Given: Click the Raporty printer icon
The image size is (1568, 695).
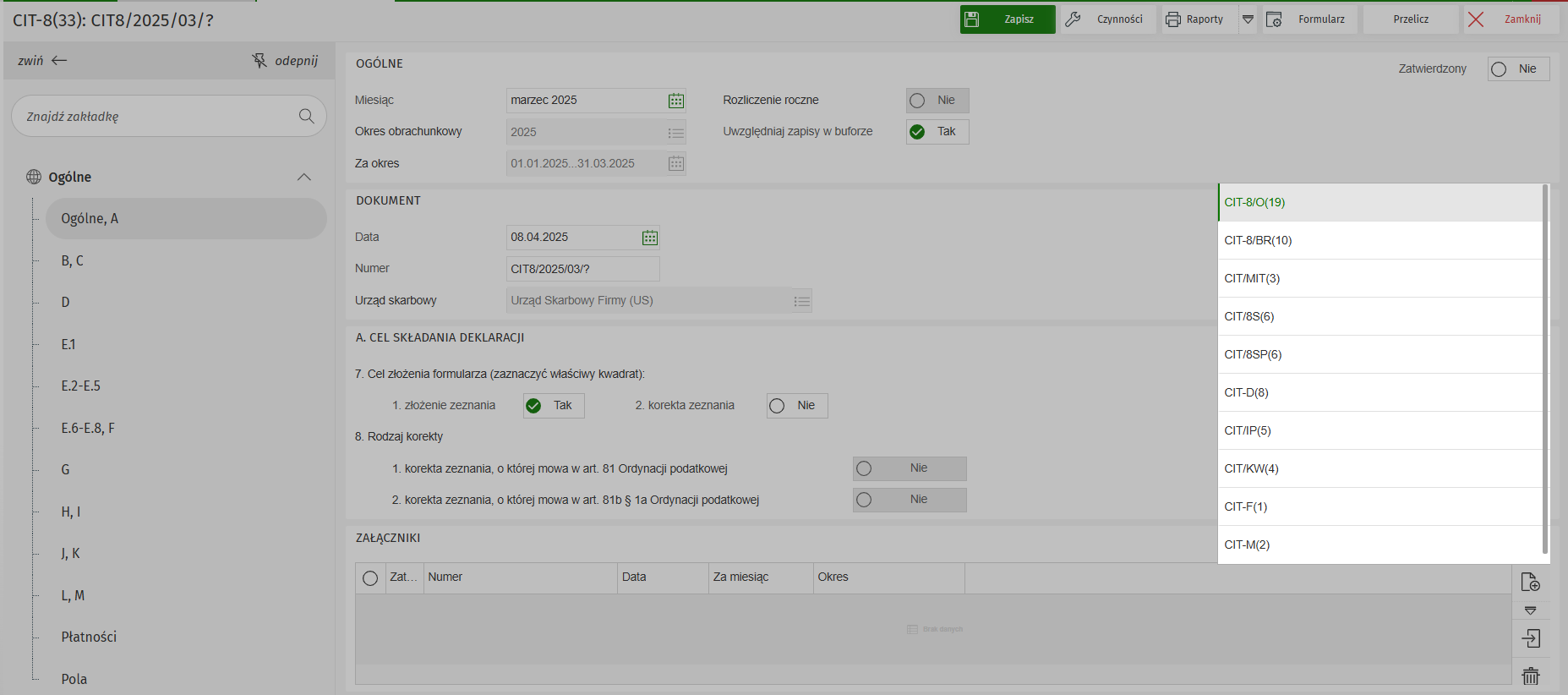Looking at the screenshot, I should pos(1173,19).
